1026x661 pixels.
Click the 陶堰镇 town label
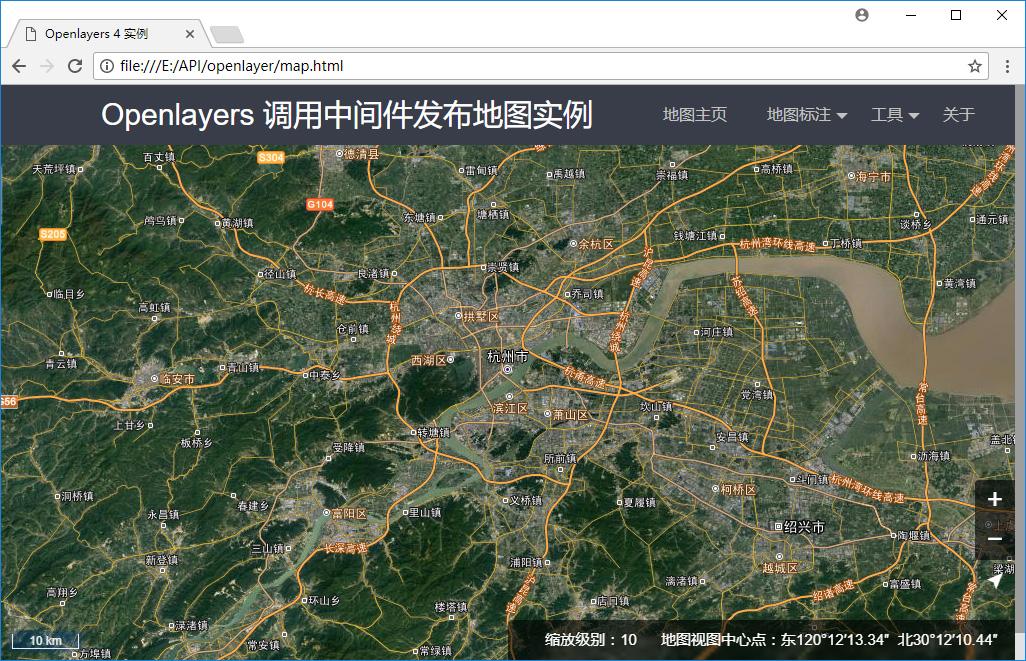[x=914, y=535]
